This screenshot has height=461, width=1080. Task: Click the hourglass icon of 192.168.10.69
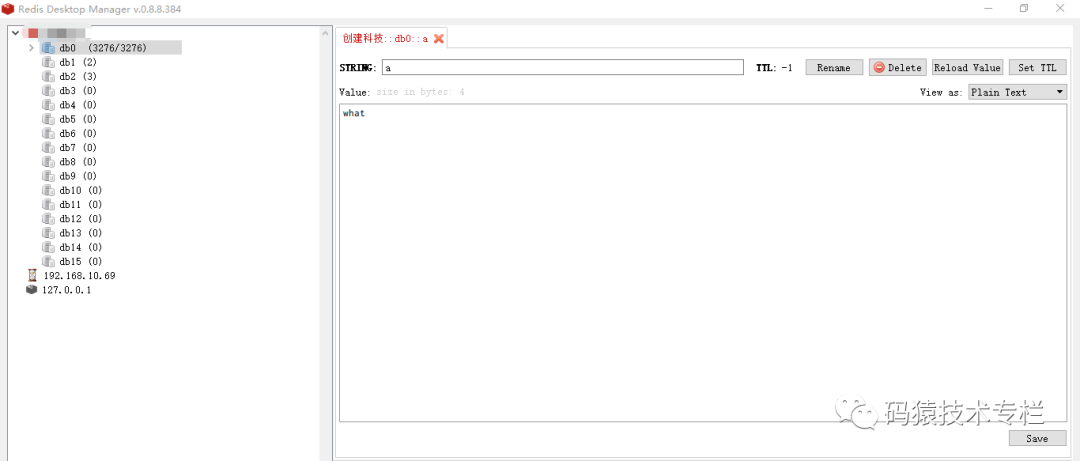click(x=32, y=276)
